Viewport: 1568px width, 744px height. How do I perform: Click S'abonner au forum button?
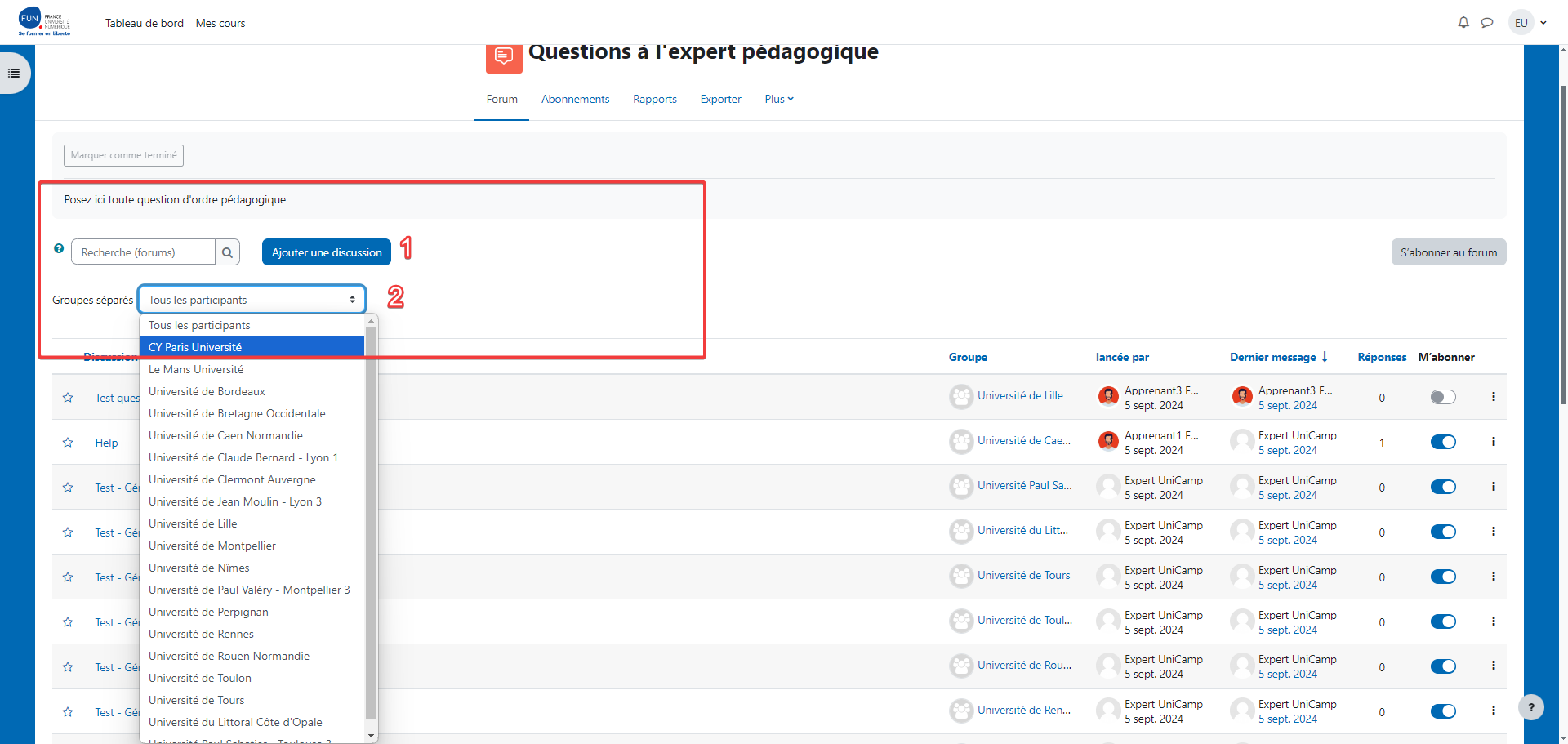(x=1449, y=252)
